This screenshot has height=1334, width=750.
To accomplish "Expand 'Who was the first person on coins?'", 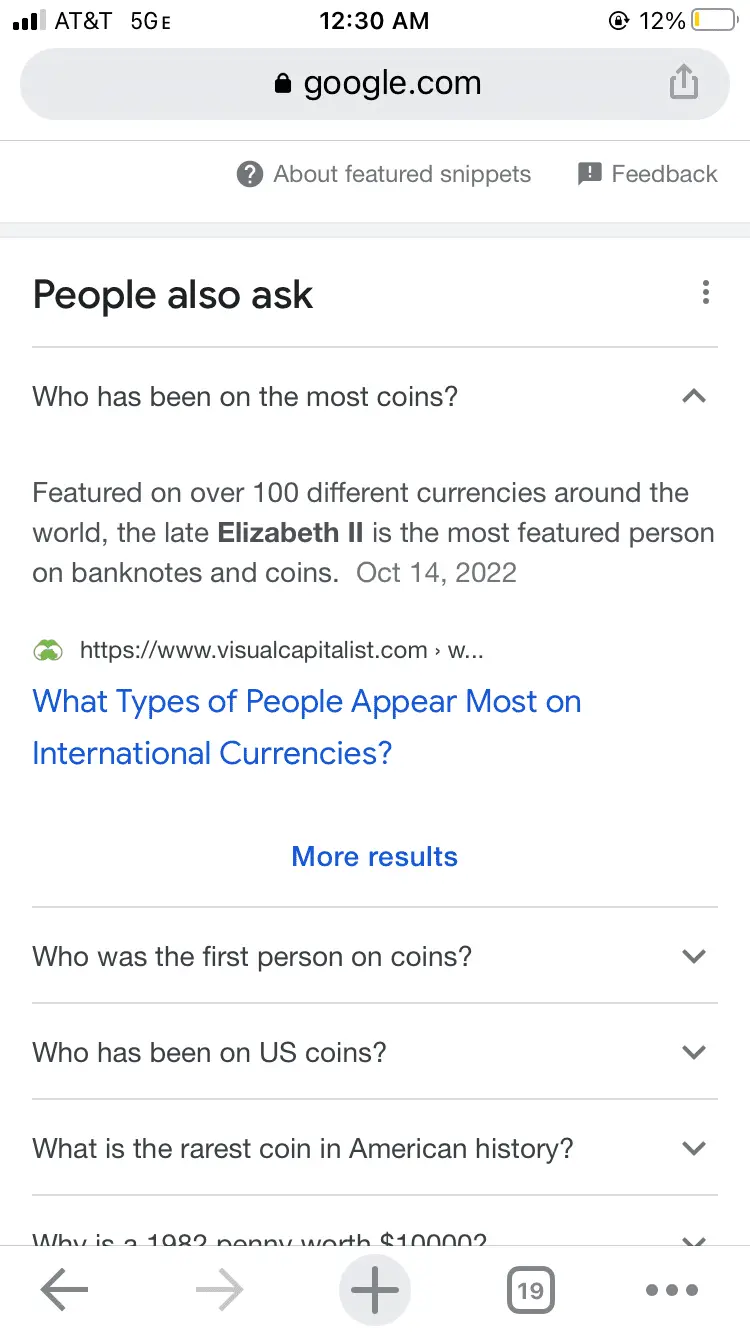I will coord(693,957).
